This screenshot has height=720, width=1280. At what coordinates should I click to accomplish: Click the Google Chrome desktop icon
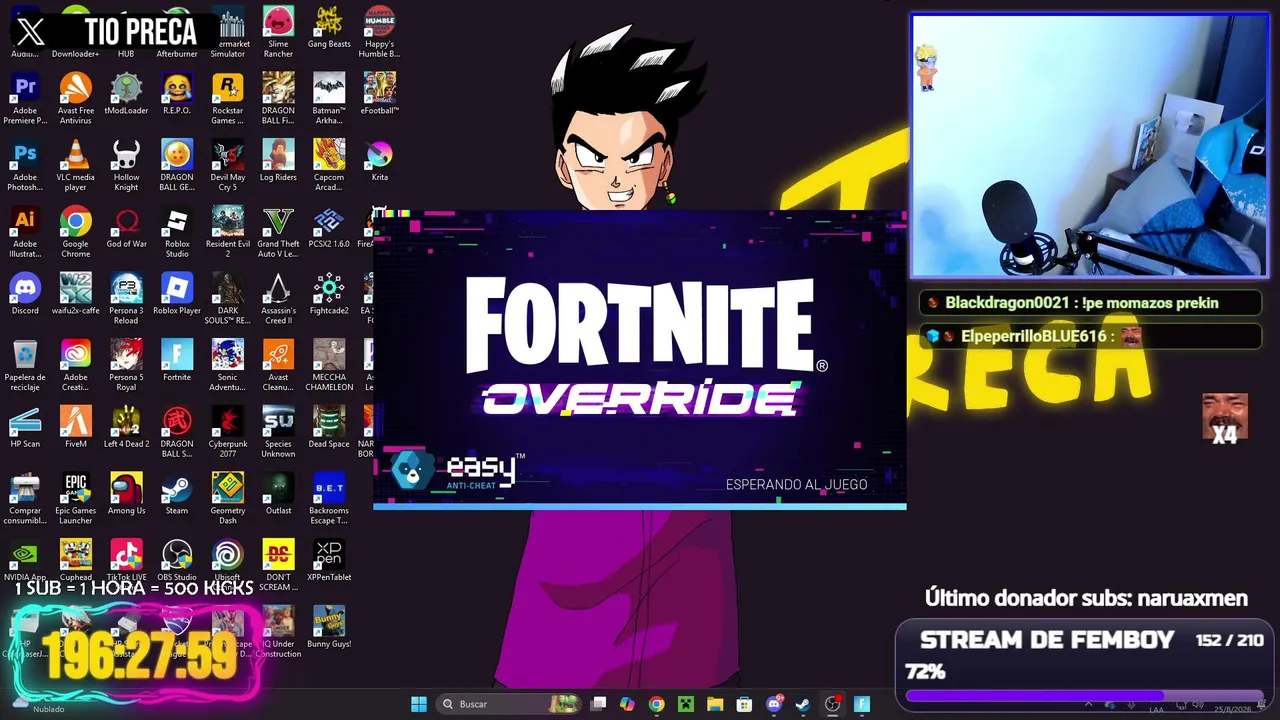(76, 232)
